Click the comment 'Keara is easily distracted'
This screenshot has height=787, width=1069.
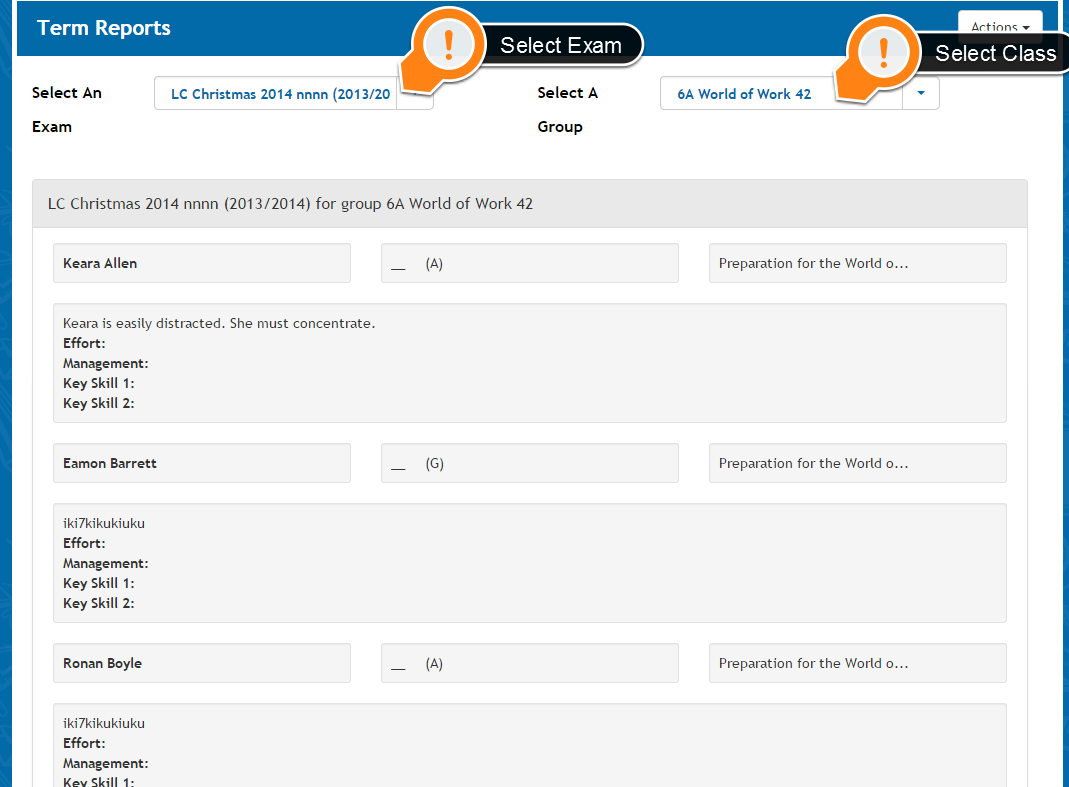coord(219,323)
